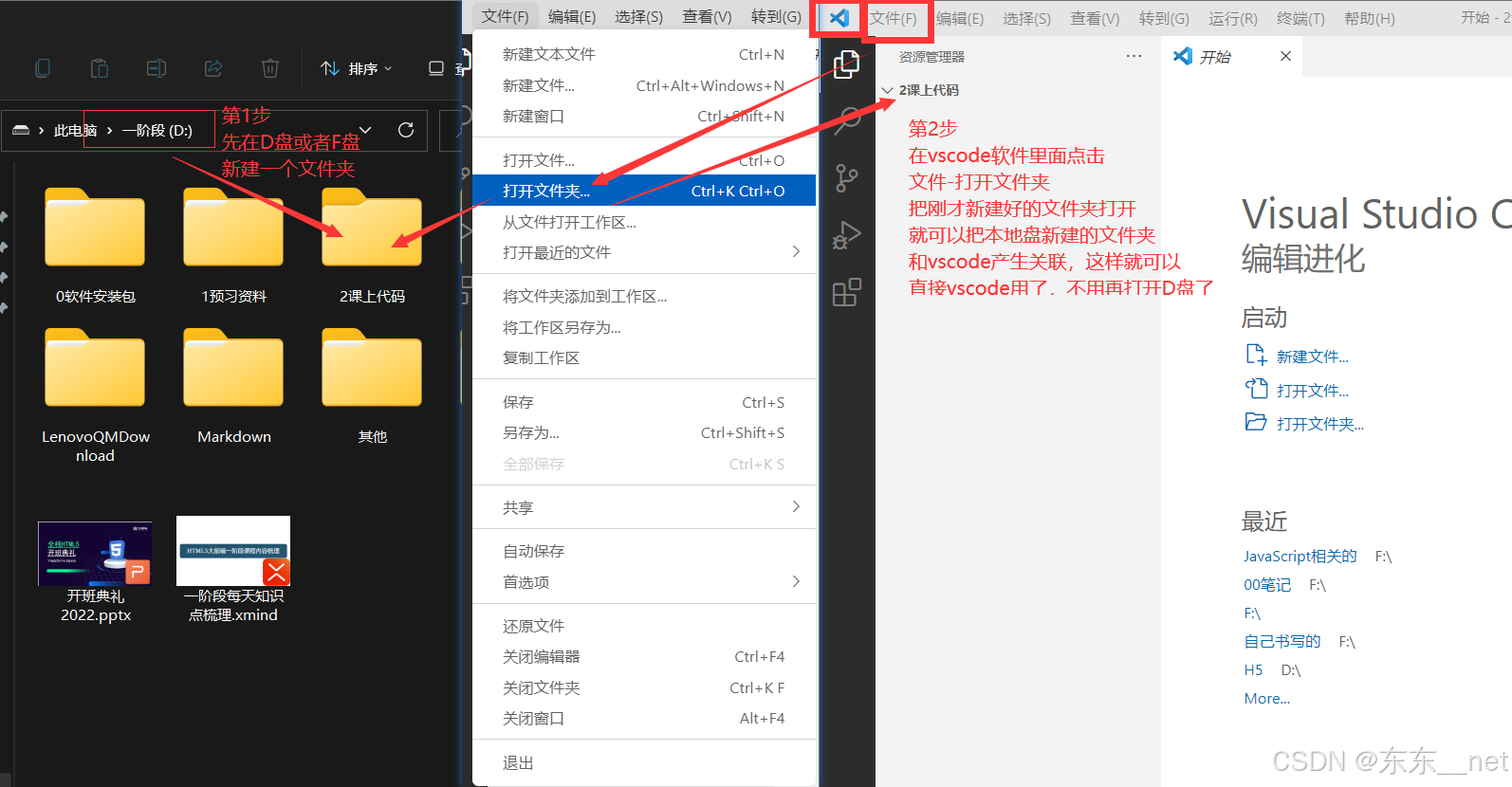This screenshot has width=1512, height=787.
Task: Collapse the 2课上代码 explorer section
Action: coord(888,90)
